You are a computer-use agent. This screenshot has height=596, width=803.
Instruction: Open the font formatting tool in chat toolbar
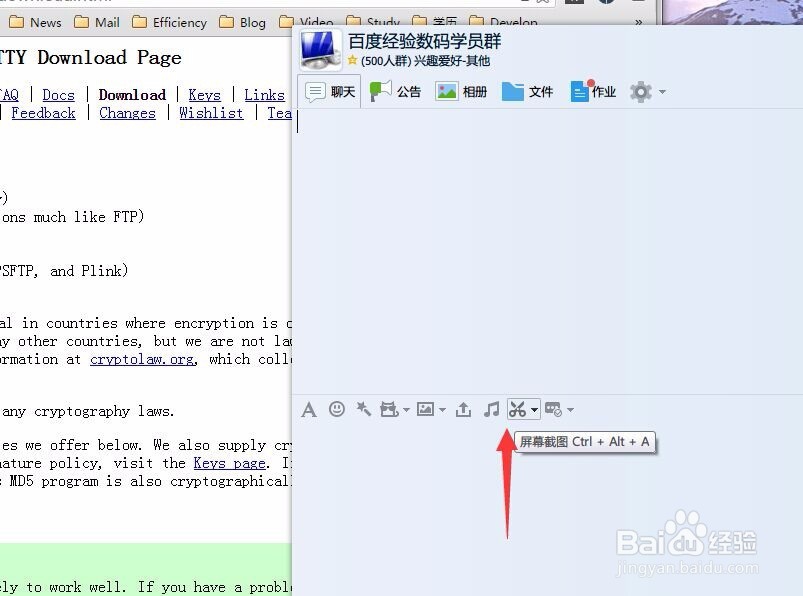[x=309, y=410]
